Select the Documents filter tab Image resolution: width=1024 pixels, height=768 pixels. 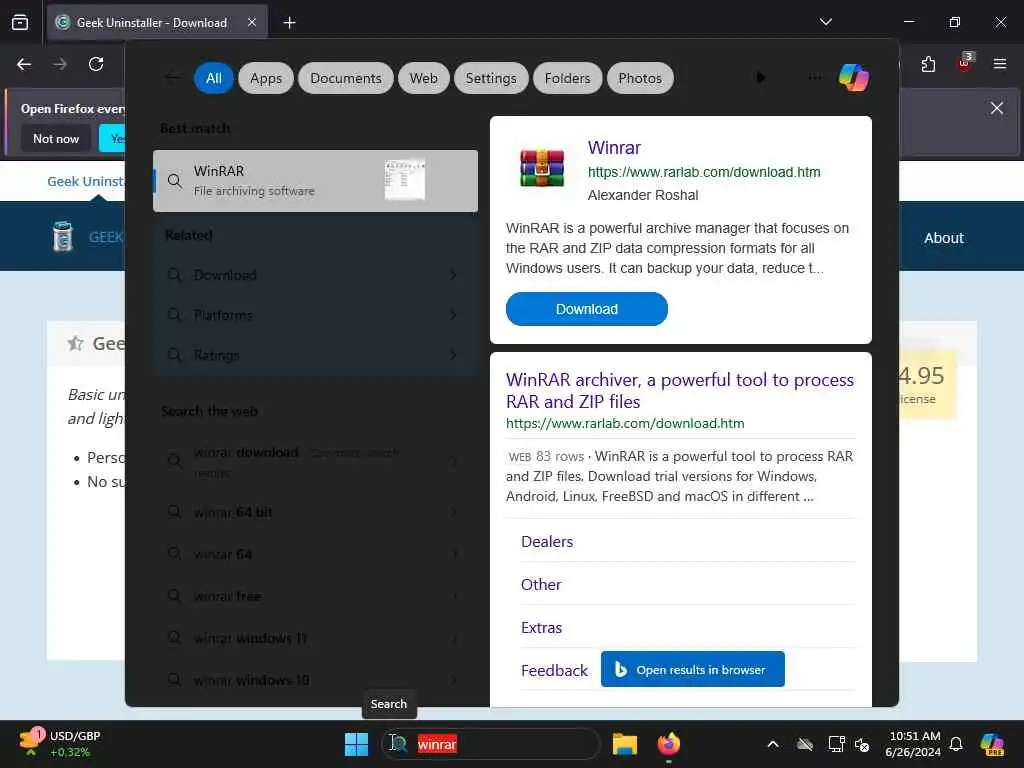click(x=345, y=78)
